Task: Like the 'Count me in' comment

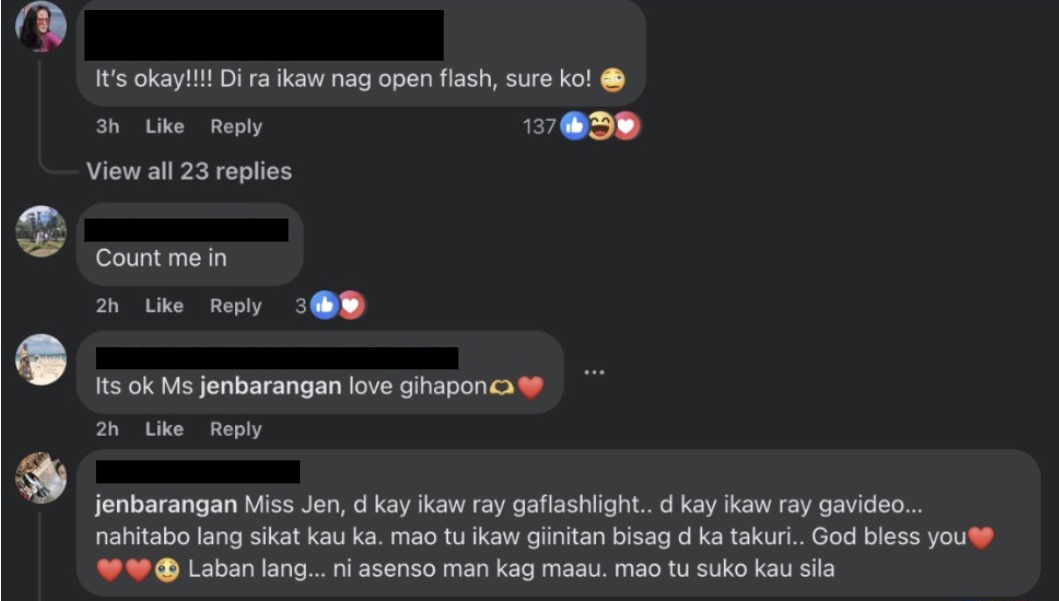Action: coord(164,306)
